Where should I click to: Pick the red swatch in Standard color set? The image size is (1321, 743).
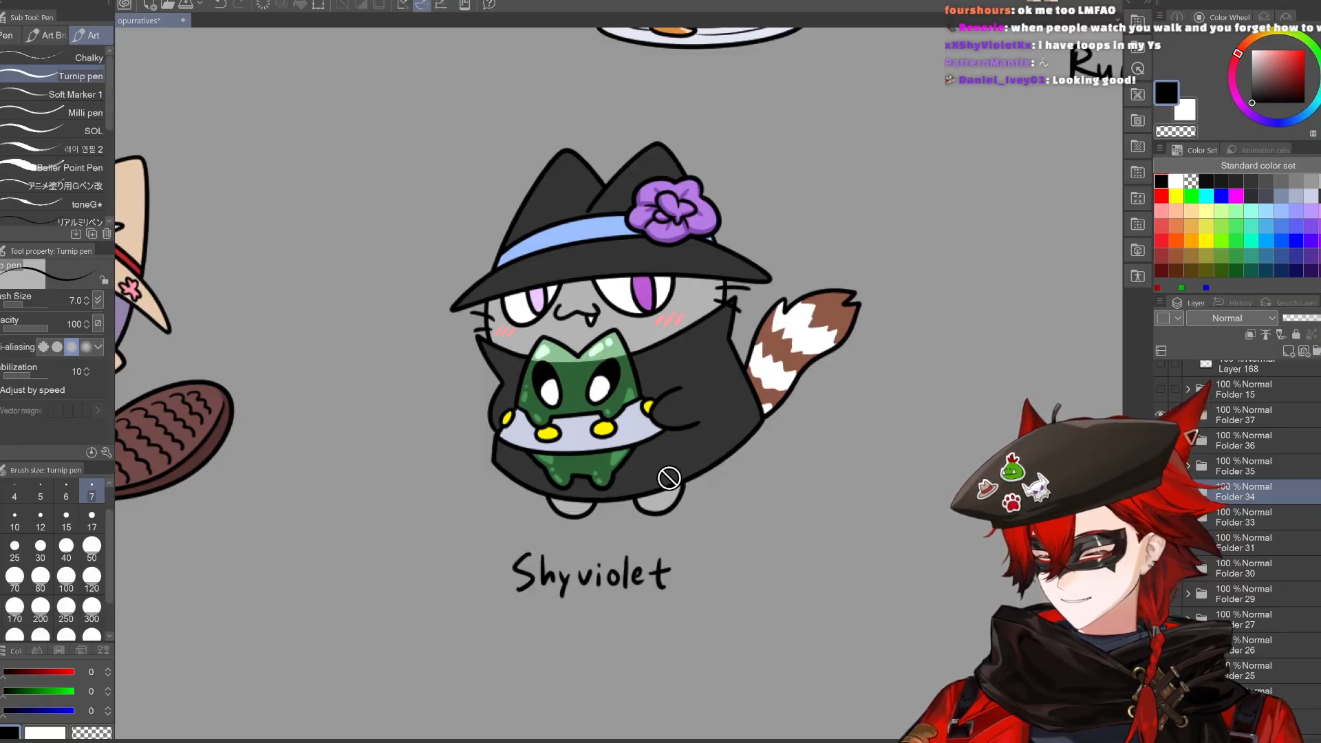(1161, 197)
